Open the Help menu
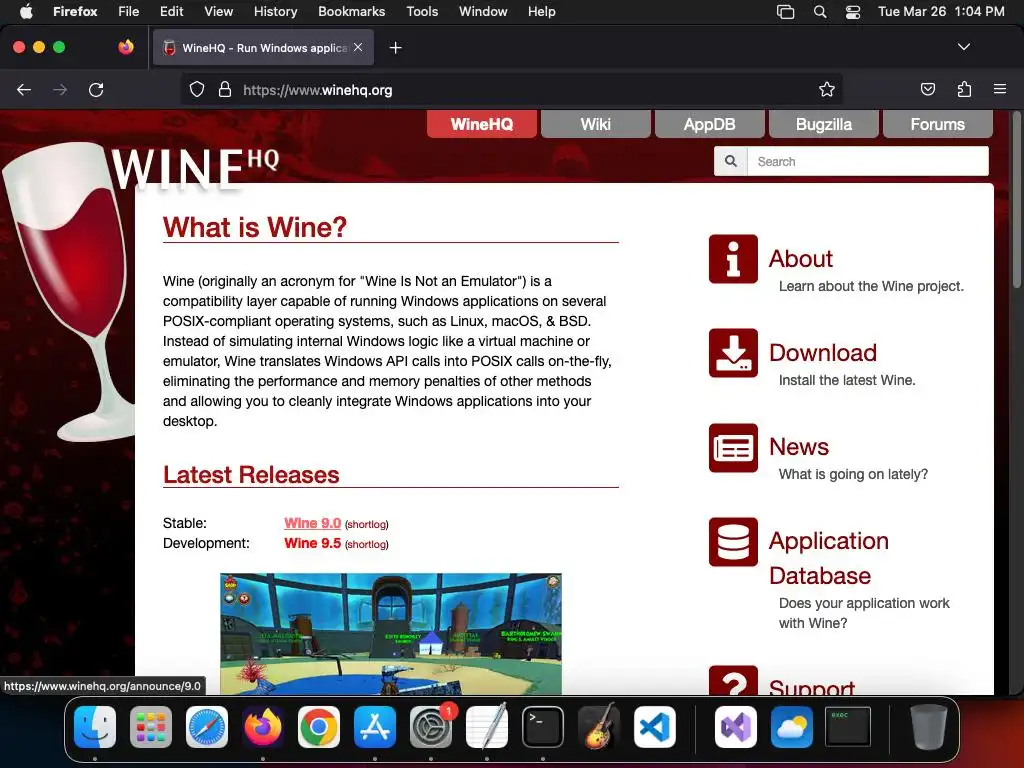This screenshot has width=1024, height=768. [541, 11]
